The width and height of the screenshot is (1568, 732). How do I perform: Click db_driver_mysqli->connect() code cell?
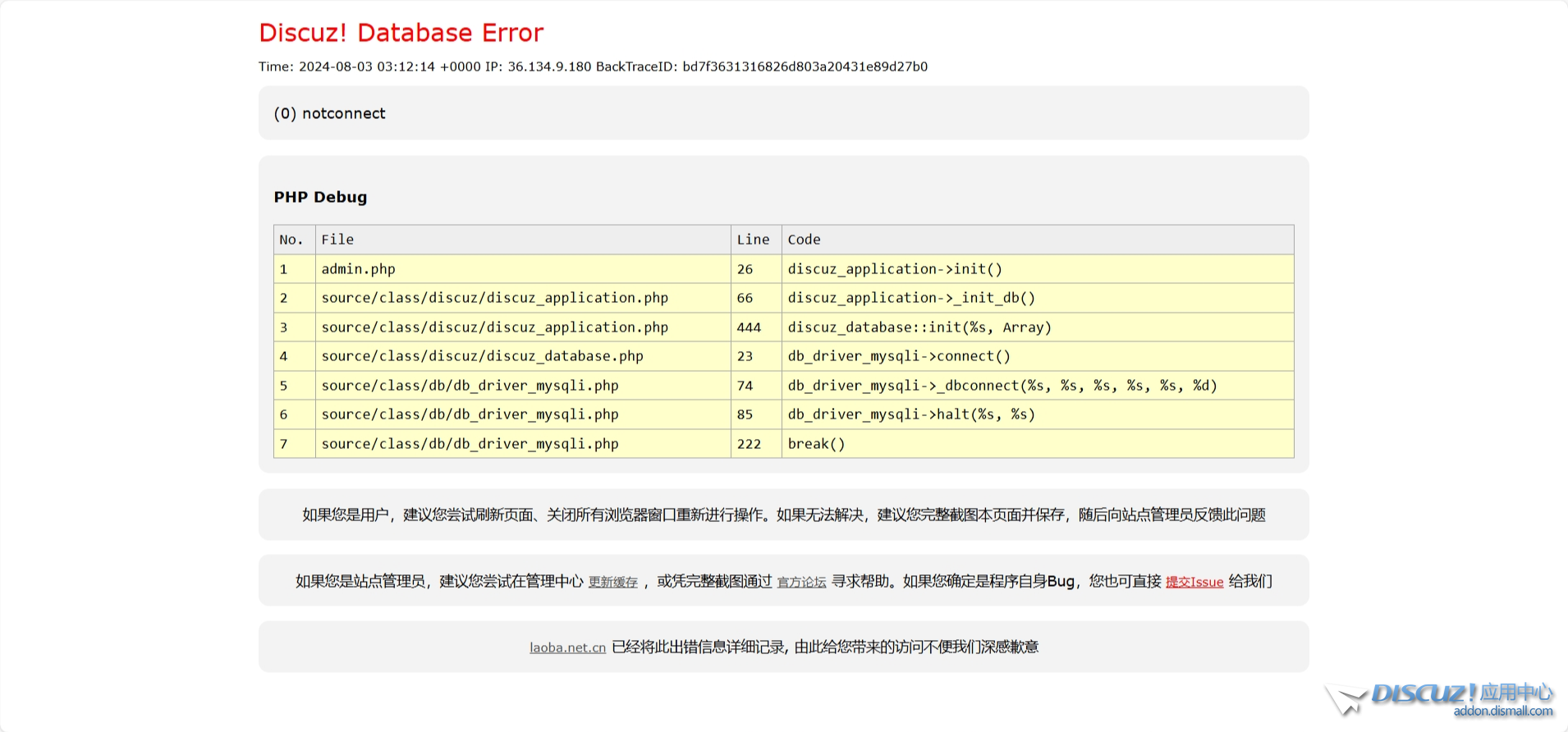1038,356
